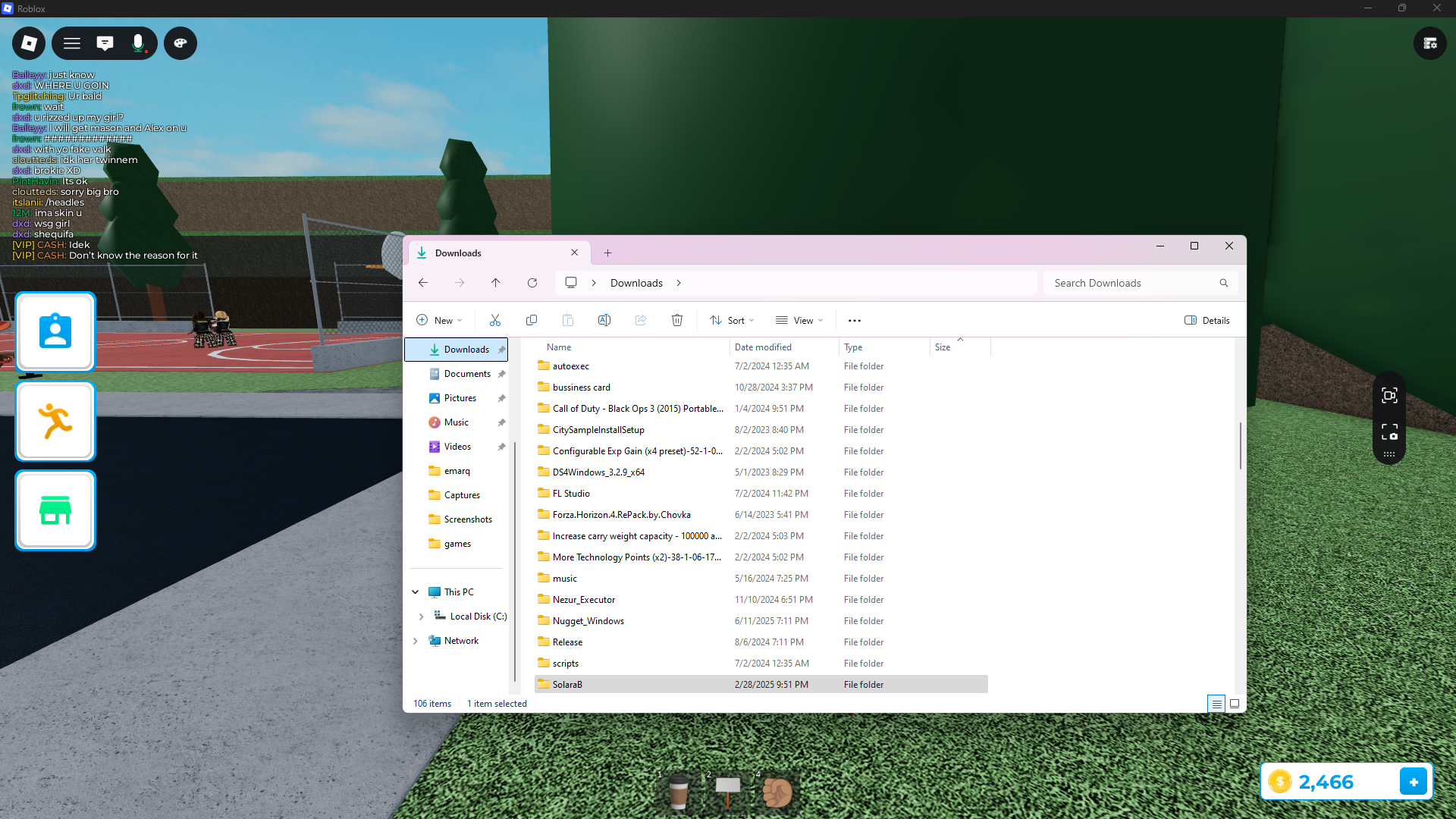The height and width of the screenshot is (819, 1456).
Task: Buy more coins with the plus button
Action: pos(1414,782)
